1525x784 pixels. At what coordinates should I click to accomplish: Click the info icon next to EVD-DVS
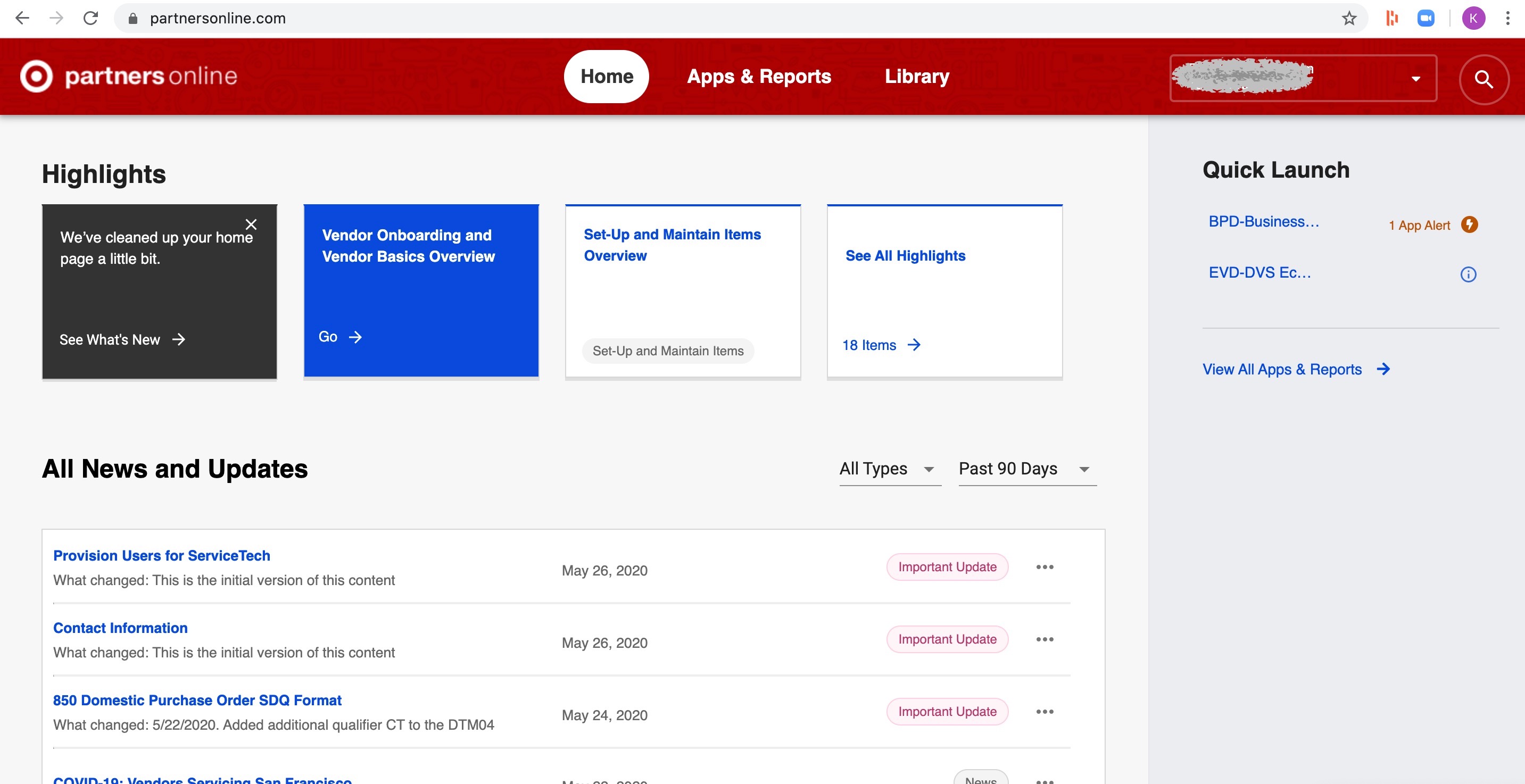[x=1468, y=274]
